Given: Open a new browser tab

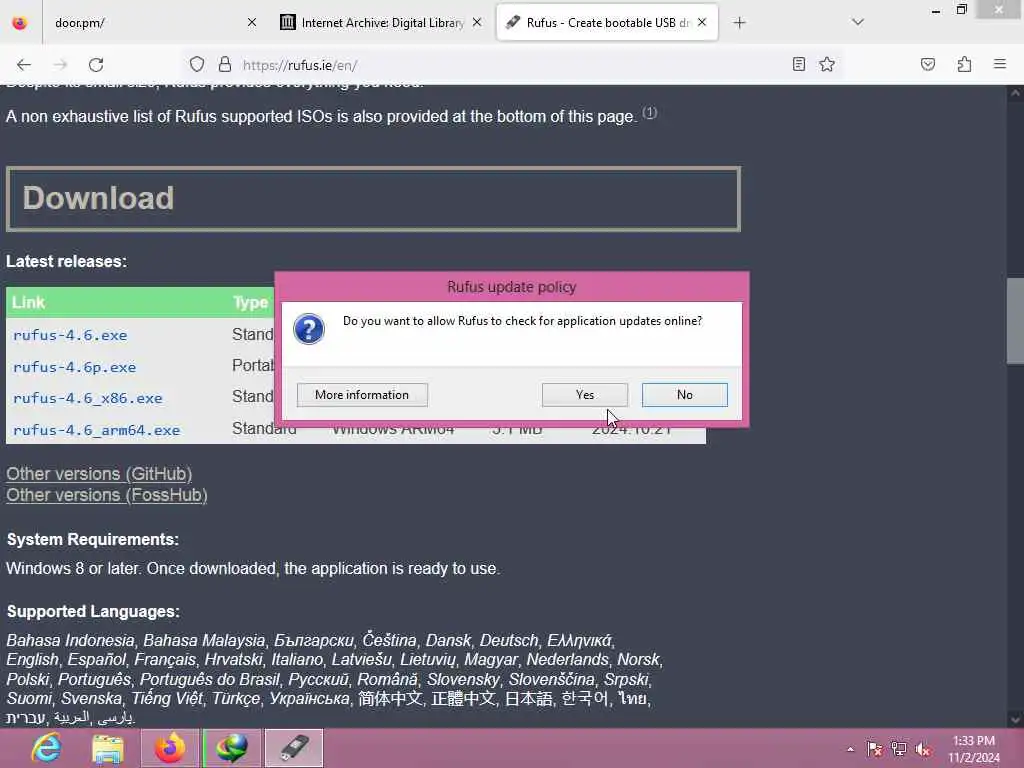Looking at the screenshot, I should [739, 23].
